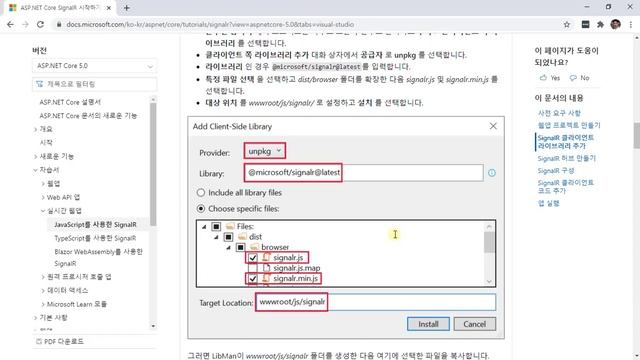Jump to 앱 실행
This screenshot has height=360, width=640.
548,203
